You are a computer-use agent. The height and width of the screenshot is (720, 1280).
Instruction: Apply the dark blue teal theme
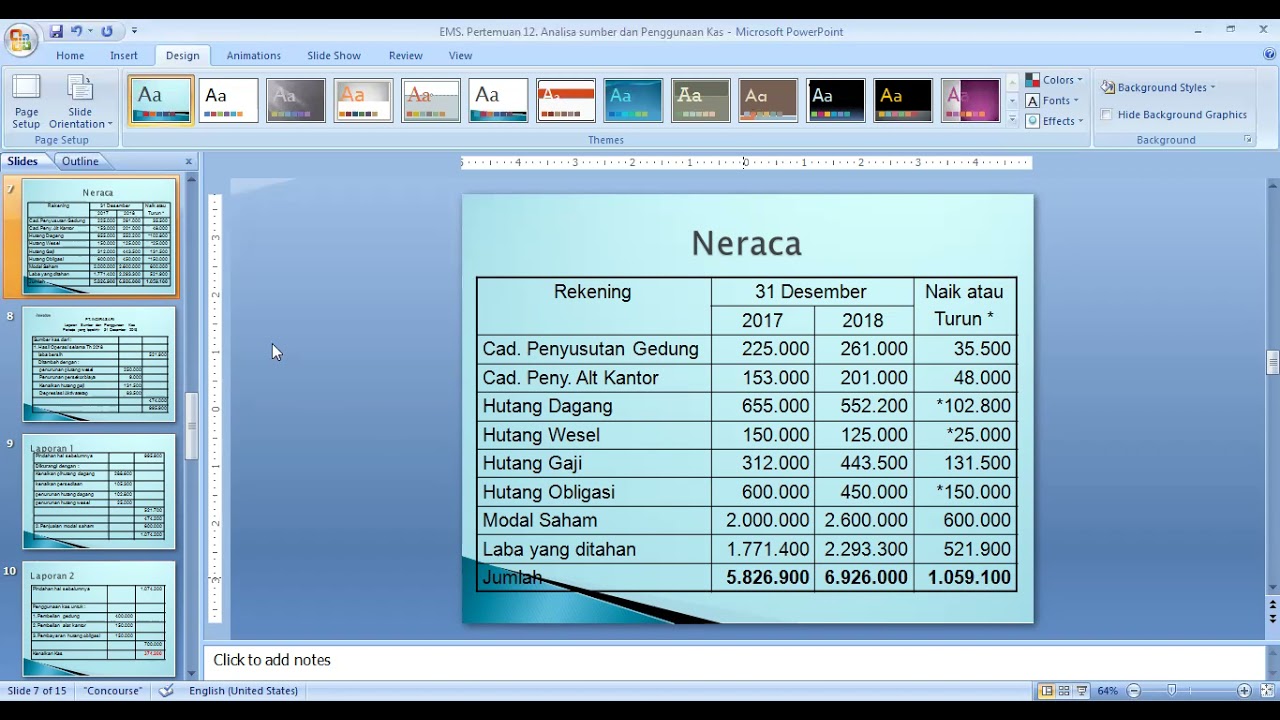633,100
